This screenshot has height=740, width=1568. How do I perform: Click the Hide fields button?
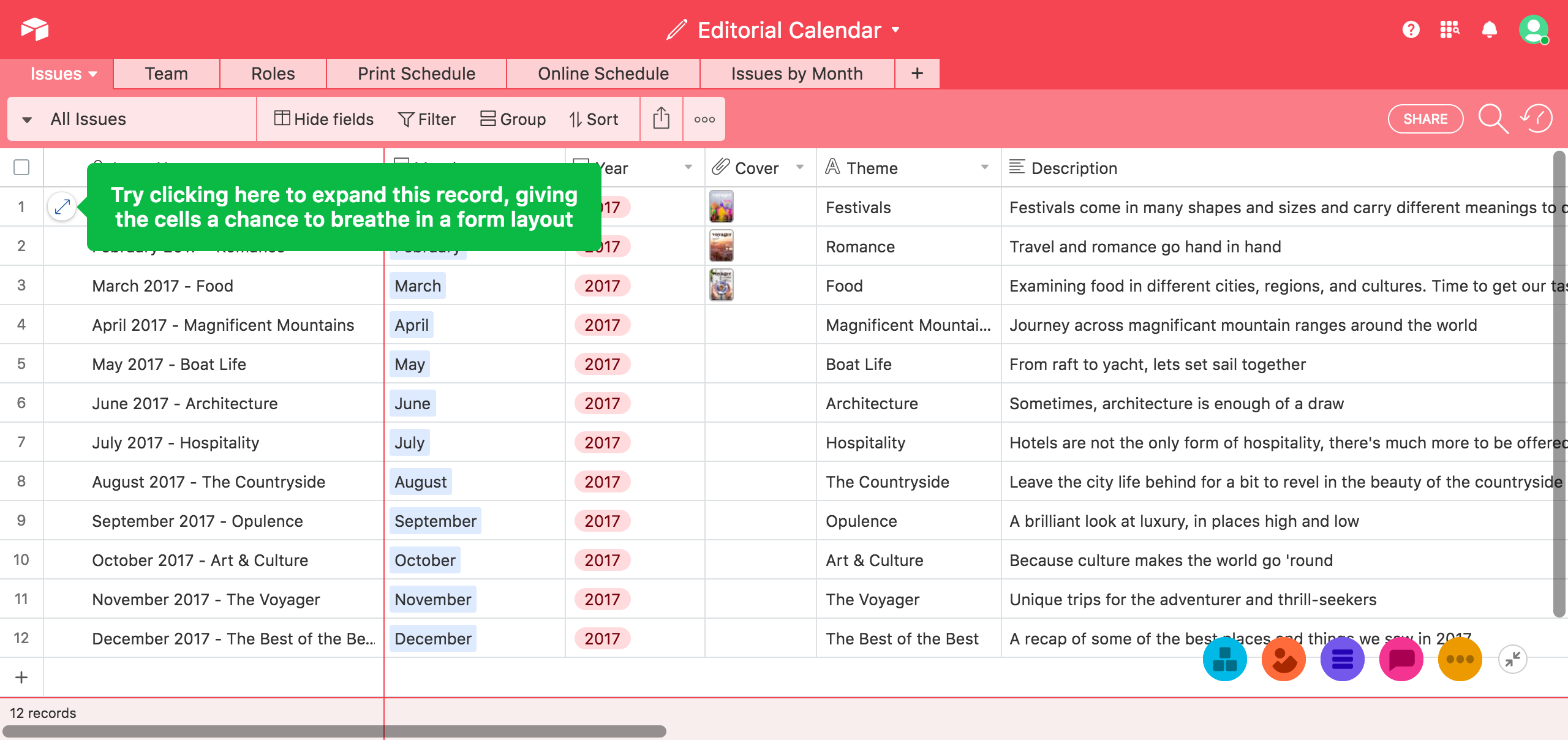coord(324,119)
